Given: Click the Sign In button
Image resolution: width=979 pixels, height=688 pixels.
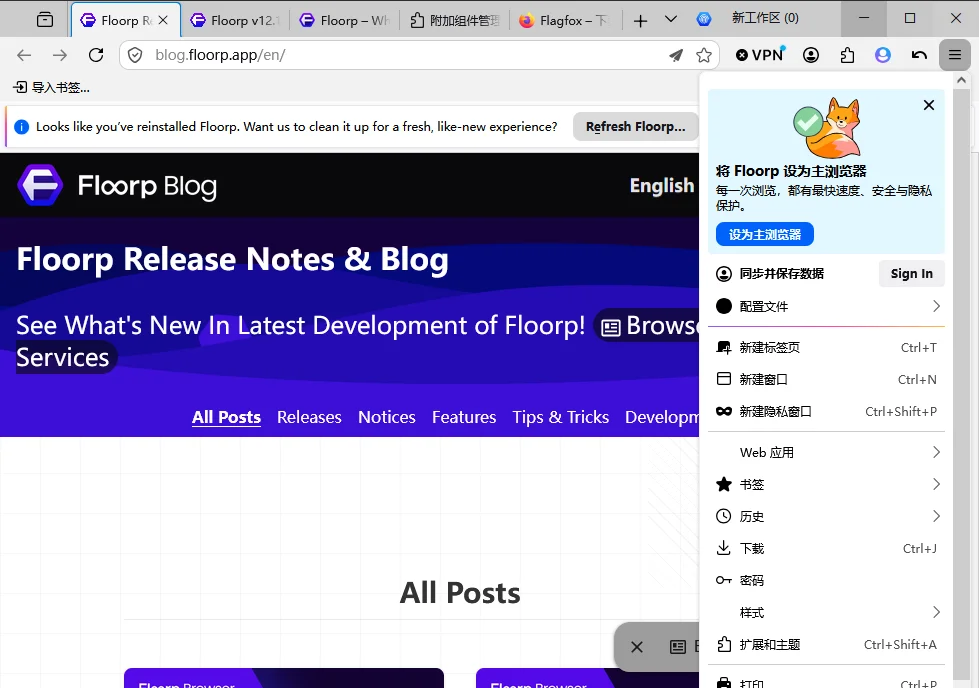Looking at the screenshot, I should [x=912, y=273].
